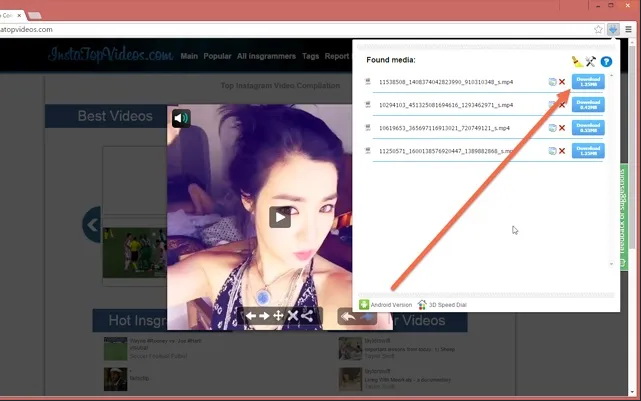Click file type icon beside 10619653 file
The width and height of the screenshot is (641, 401).
point(368,128)
